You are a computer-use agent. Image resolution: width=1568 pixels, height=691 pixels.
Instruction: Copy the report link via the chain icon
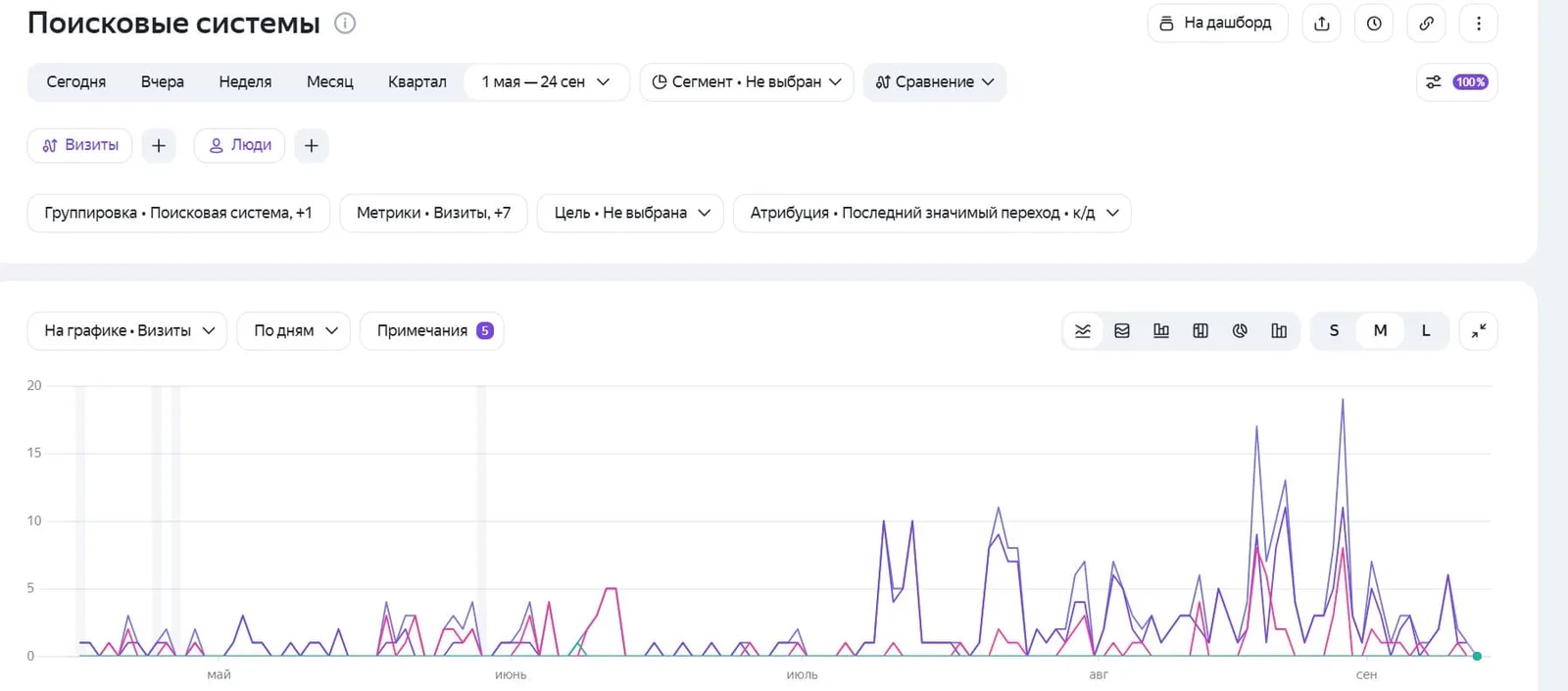pyautogui.click(x=1427, y=24)
